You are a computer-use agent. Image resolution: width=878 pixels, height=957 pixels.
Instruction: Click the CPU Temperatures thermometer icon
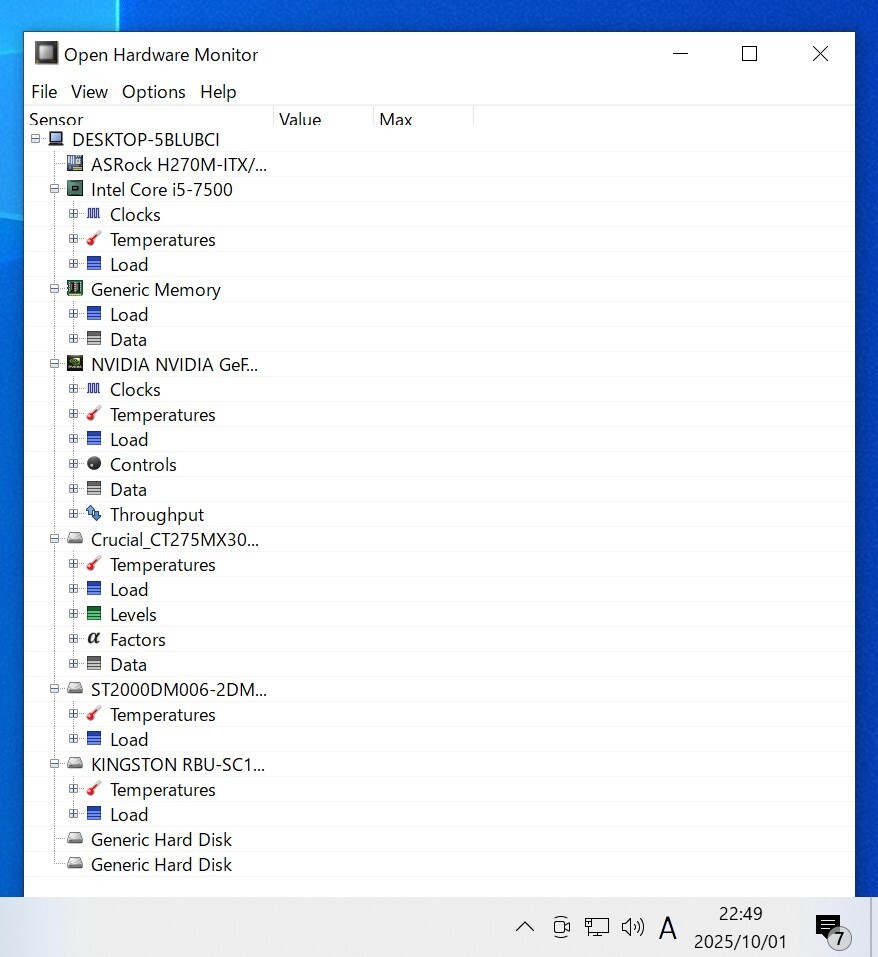(94, 239)
